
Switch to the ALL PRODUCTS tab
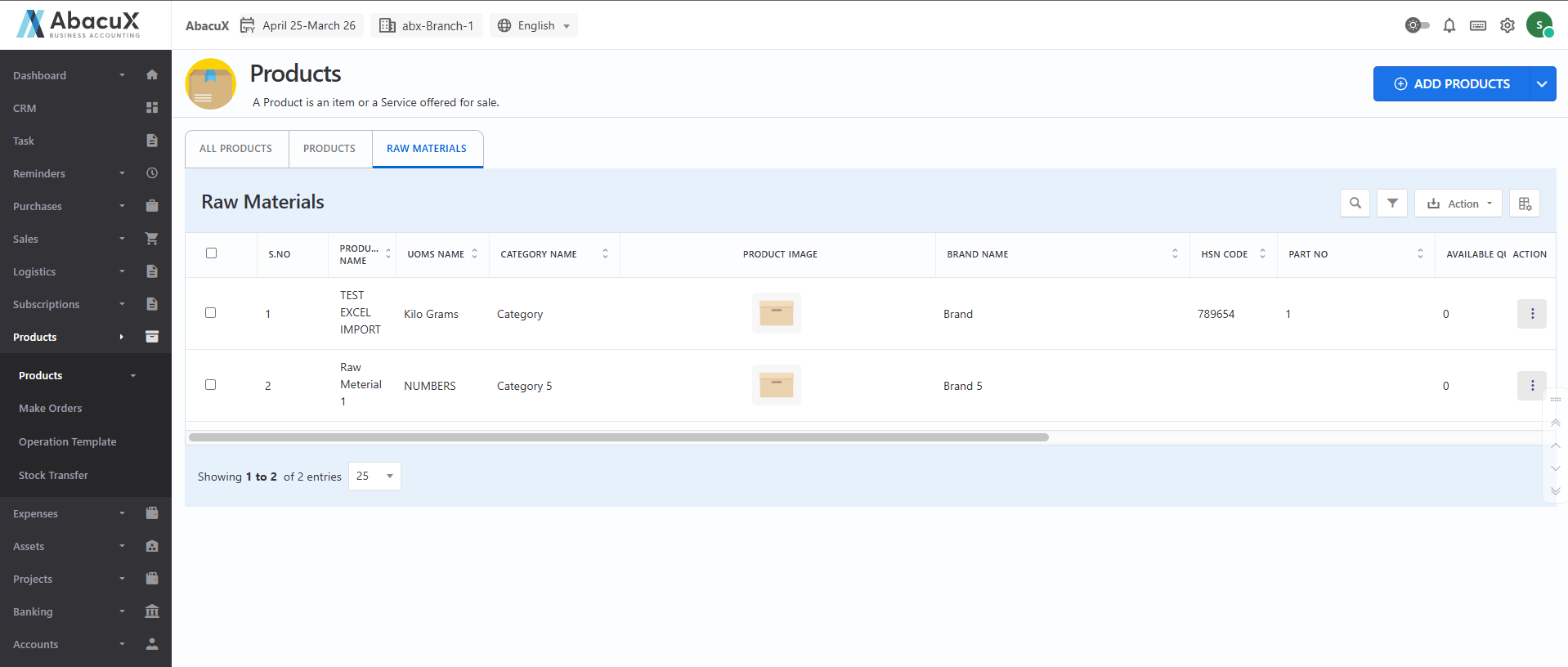235,149
